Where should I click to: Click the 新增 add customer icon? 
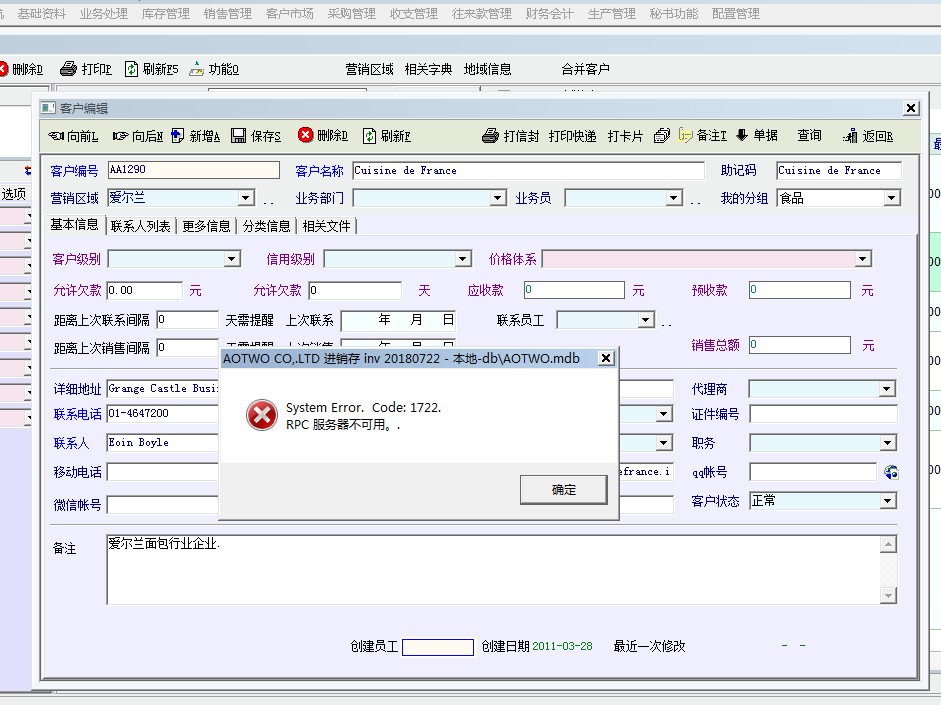(178, 136)
